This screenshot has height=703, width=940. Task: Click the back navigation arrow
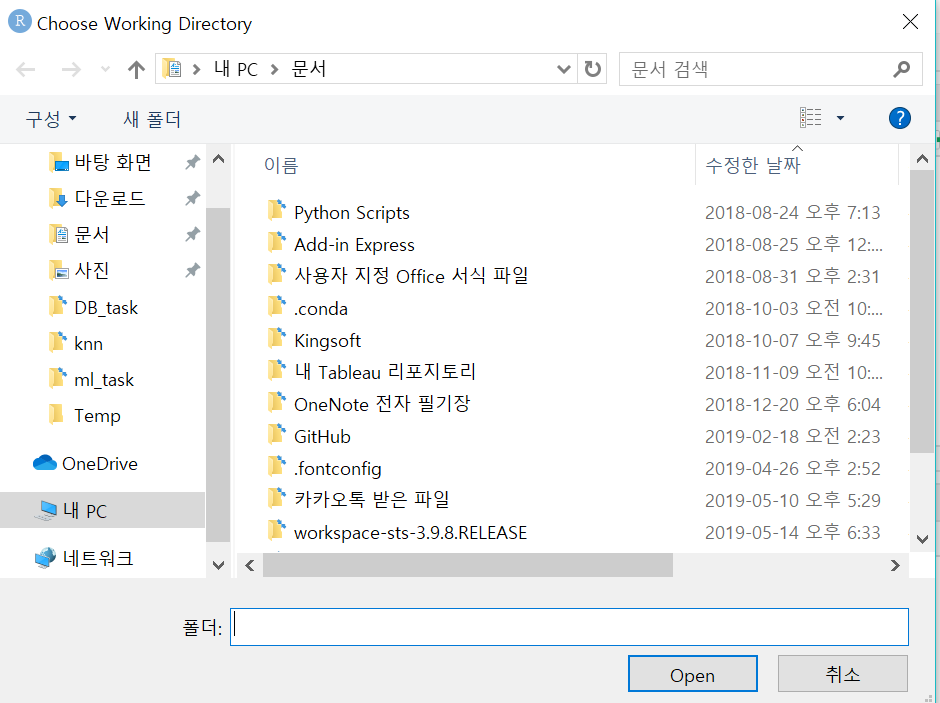(x=26, y=70)
